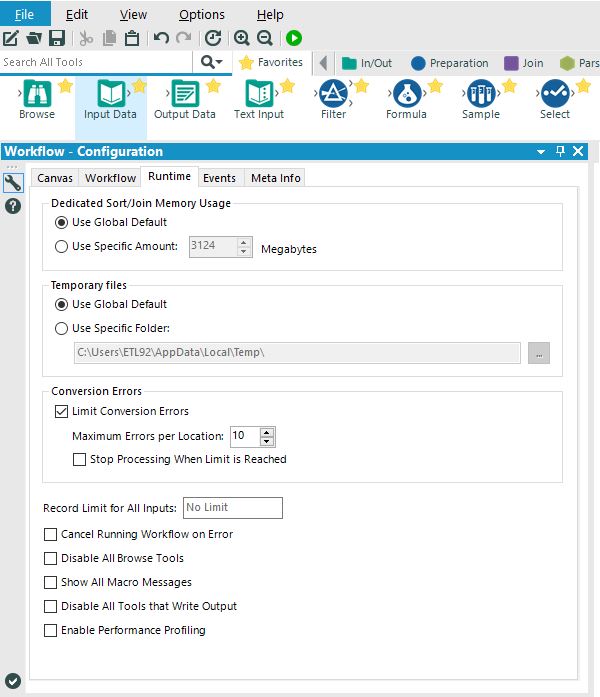Click the Search All Tools field
Screen dimensions: 600x697
point(96,62)
